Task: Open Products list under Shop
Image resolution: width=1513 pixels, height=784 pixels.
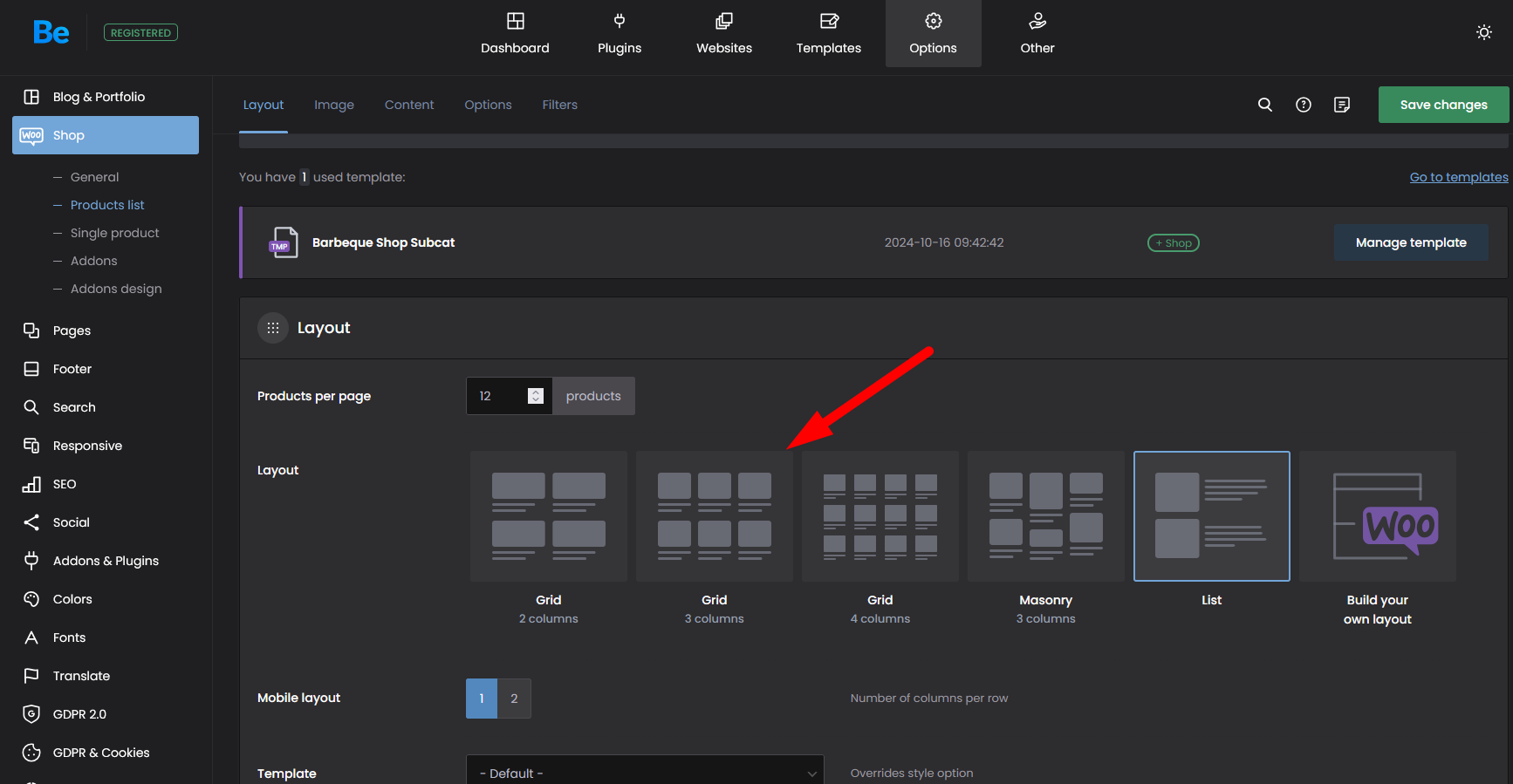Action: click(x=107, y=205)
